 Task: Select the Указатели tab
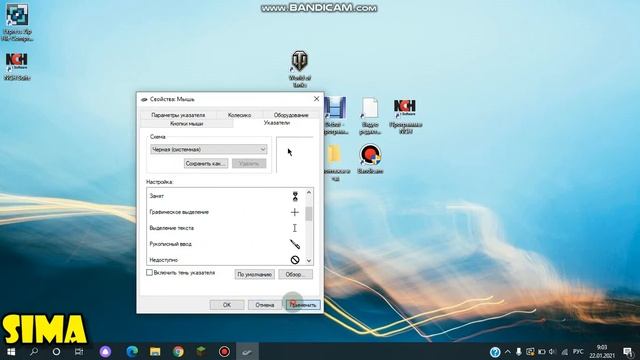pyautogui.click(x=277, y=122)
